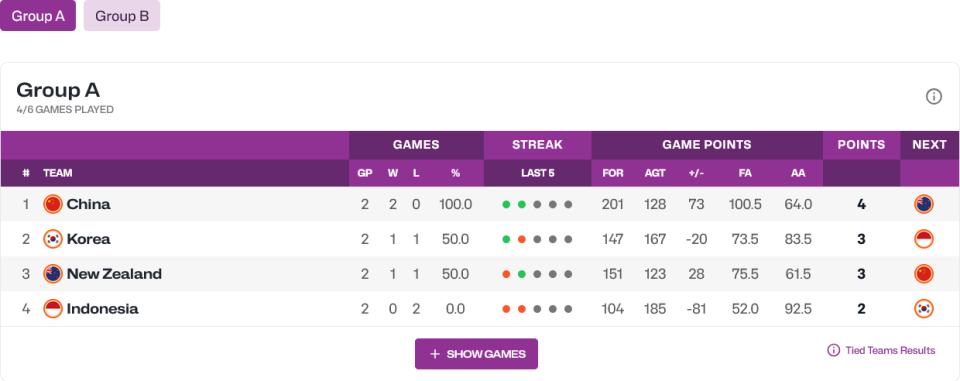Screen dimensions: 960x381
Task: Click Indonesia's next opponent flag icon
Action: (924, 309)
